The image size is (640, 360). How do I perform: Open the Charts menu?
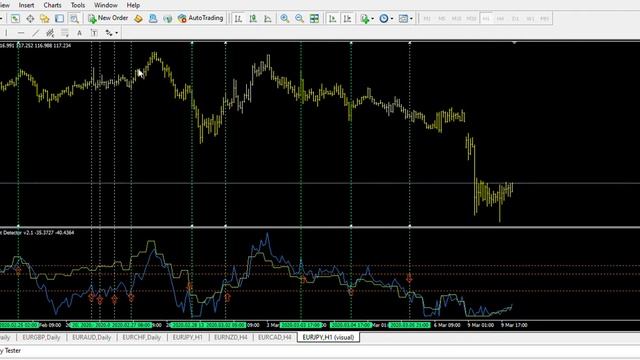pos(52,5)
